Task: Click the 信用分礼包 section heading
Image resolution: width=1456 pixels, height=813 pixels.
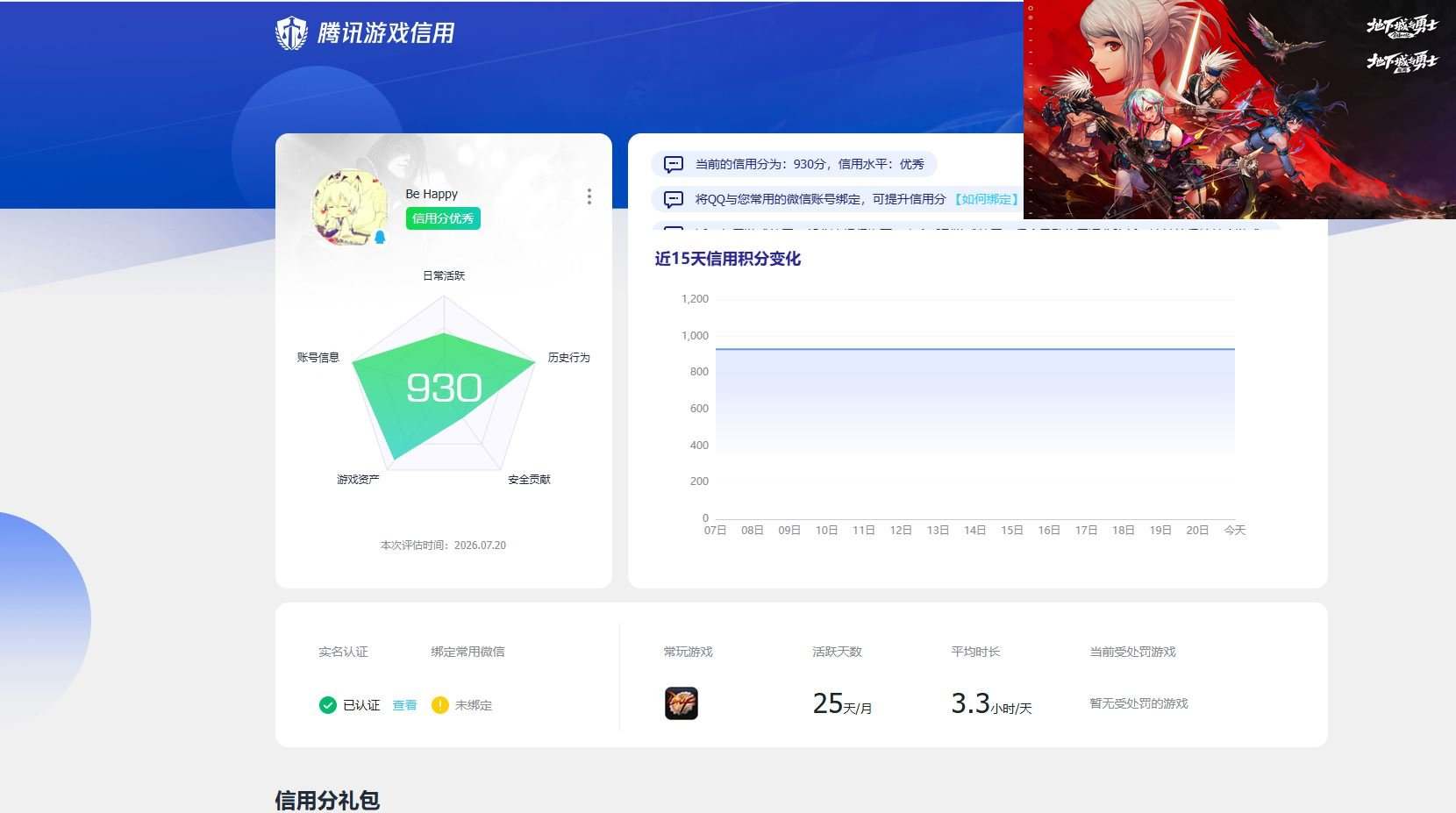Action: pos(327,800)
